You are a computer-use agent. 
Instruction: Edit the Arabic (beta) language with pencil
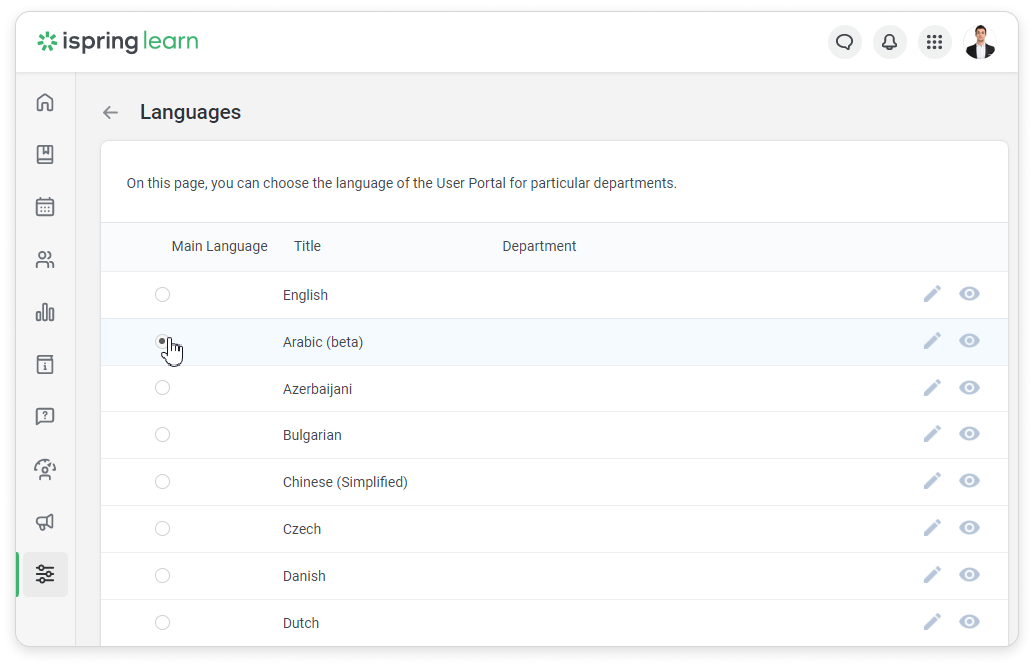click(x=932, y=341)
